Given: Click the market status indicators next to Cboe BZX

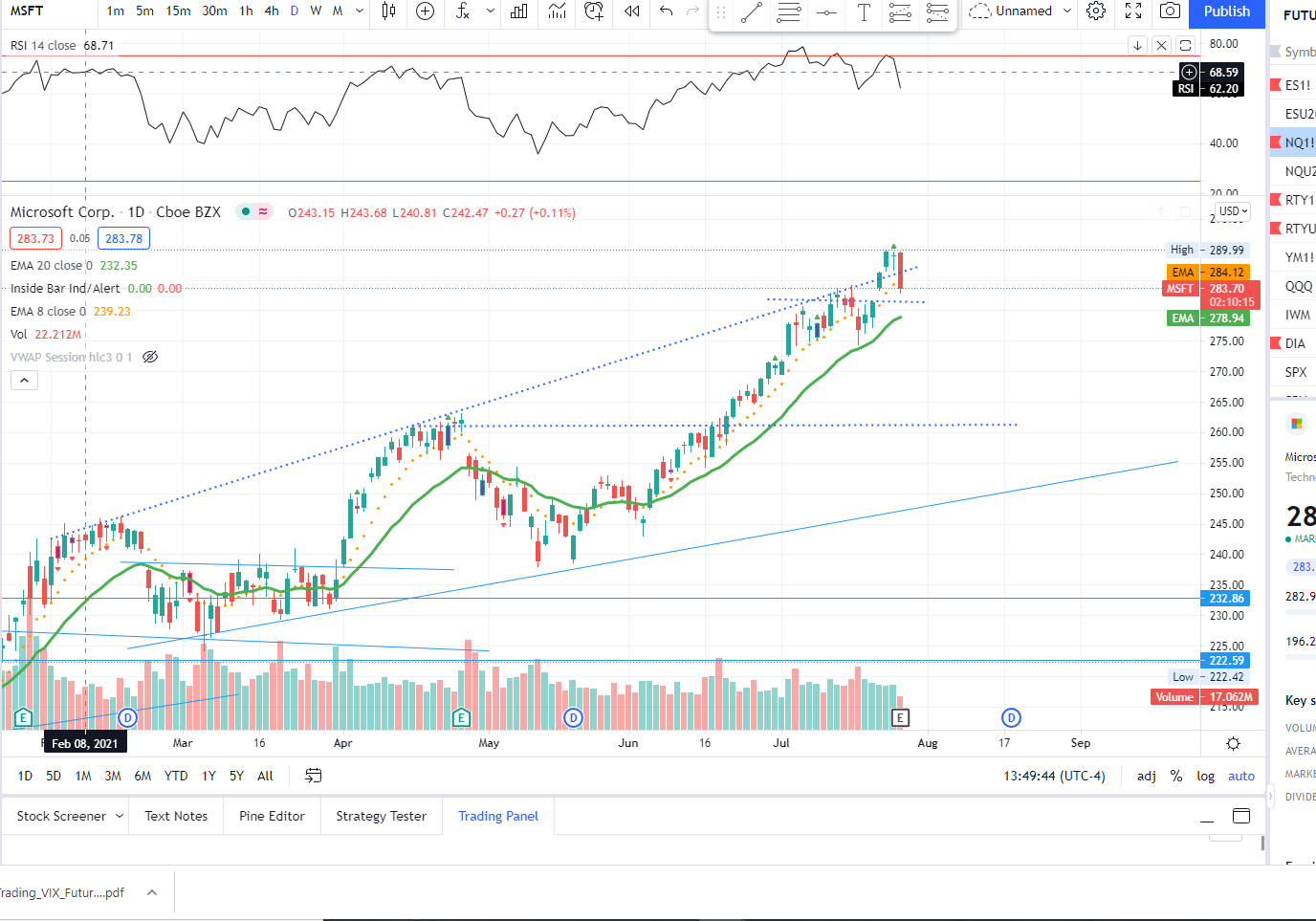Looking at the screenshot, I should click(x=253, y=211).
